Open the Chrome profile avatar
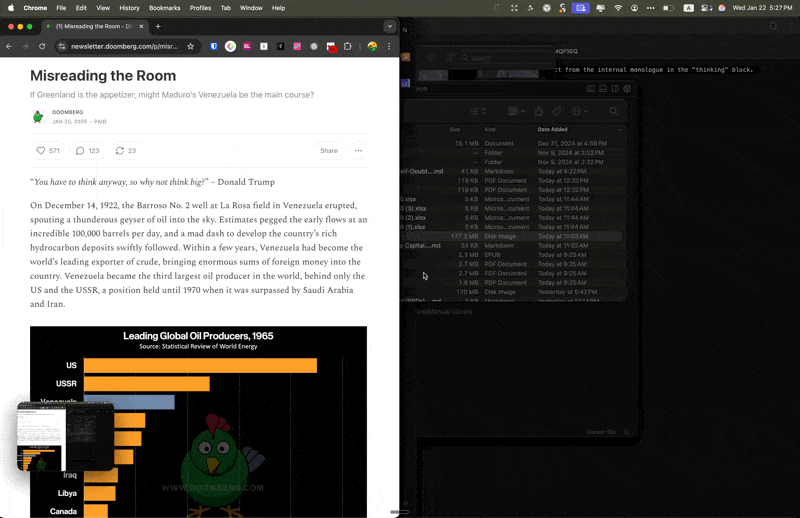This screenshot has width=800, height=518. 372,46
